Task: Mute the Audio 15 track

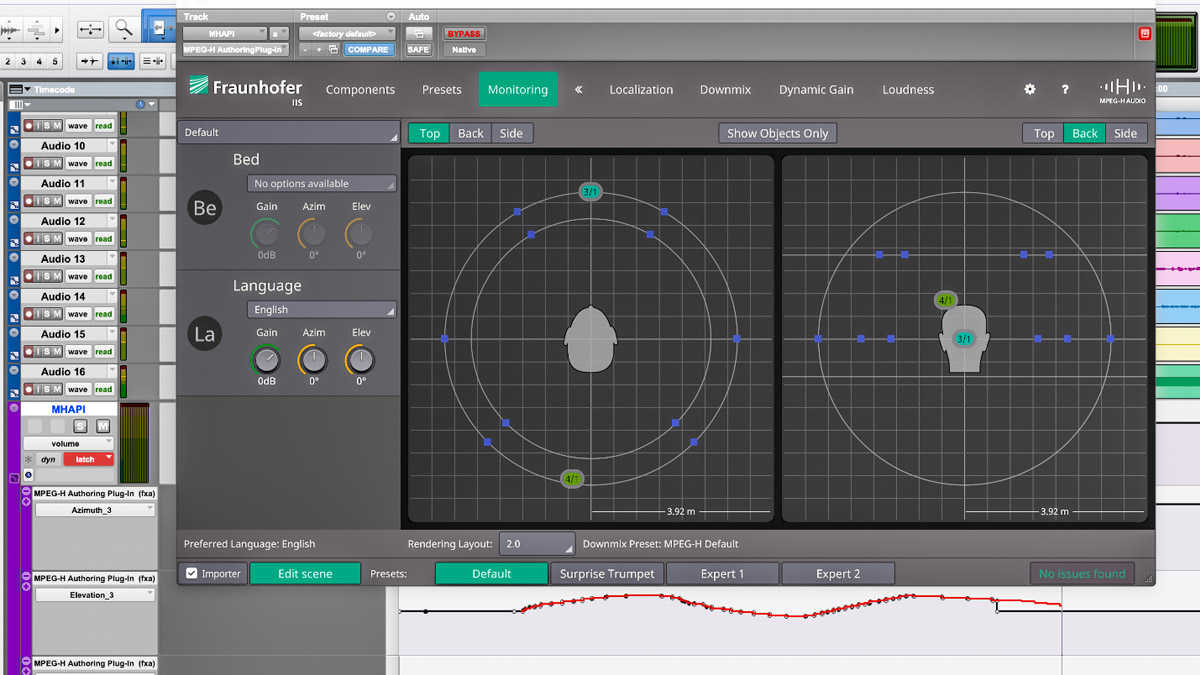Action: [57, 351]
